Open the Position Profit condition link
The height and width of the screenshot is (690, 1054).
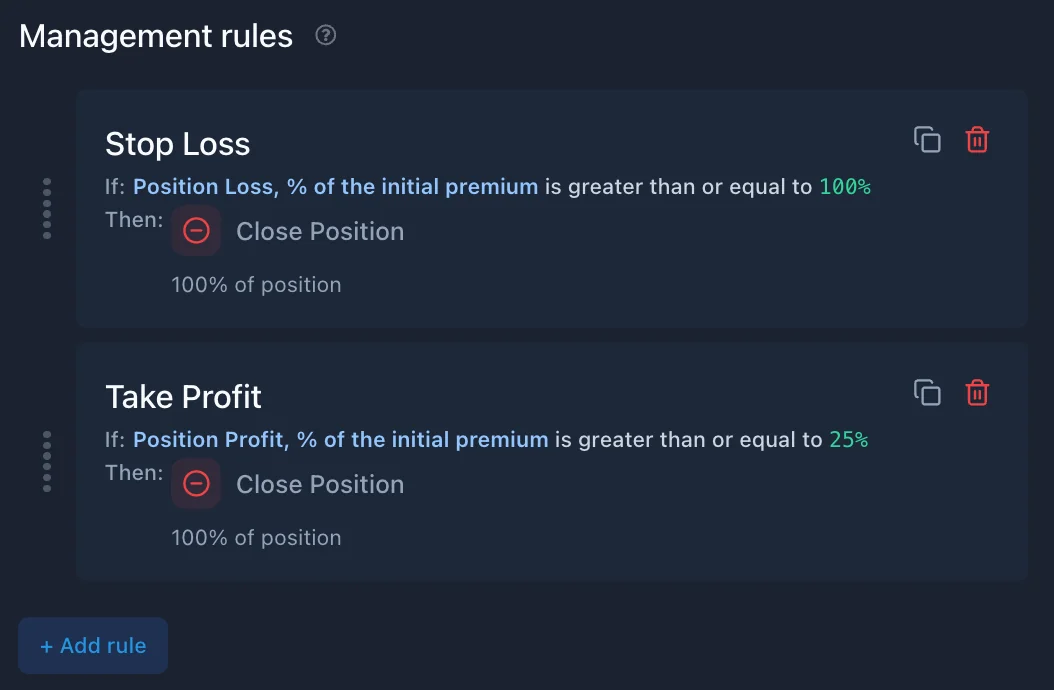tap(341, 439)
